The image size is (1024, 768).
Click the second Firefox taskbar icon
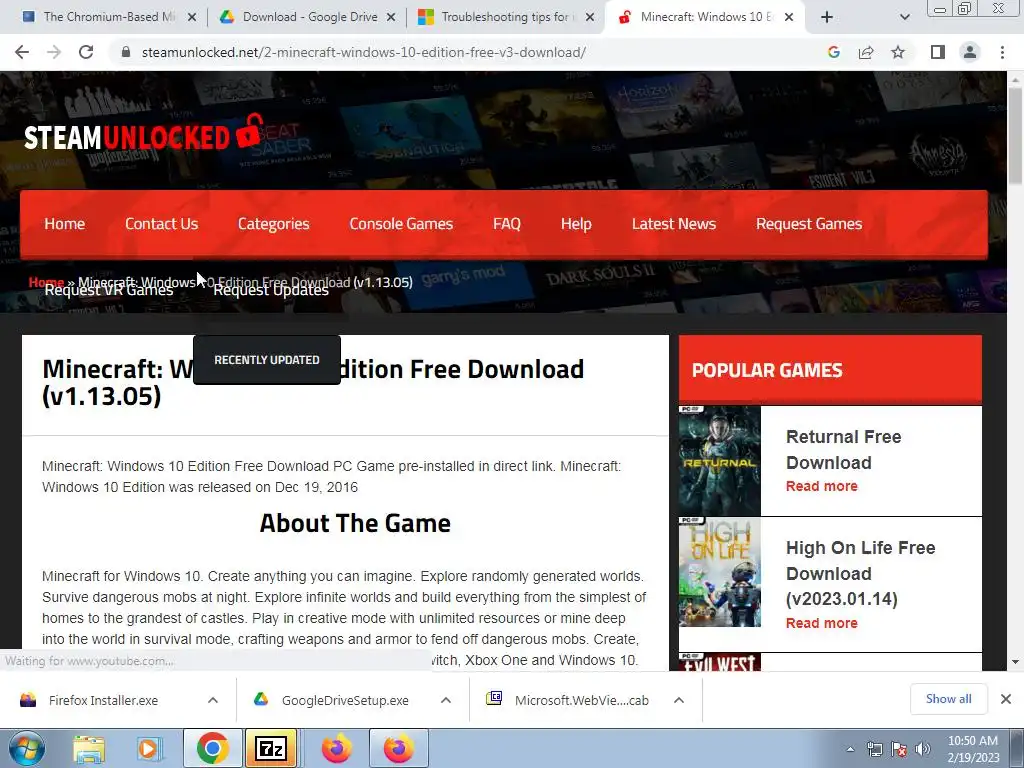(x=398, y=748)
